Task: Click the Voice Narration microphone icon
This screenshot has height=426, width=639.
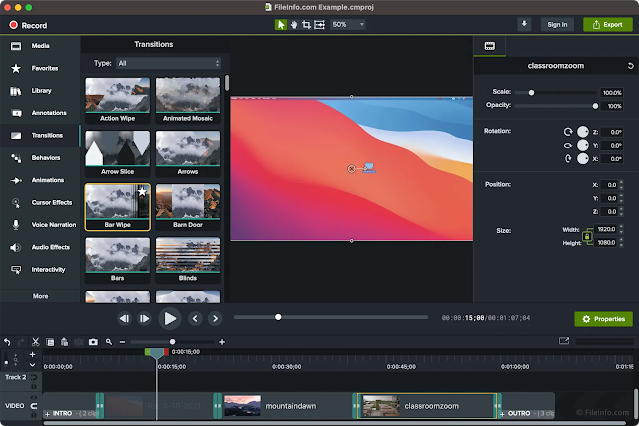Action: (x=16, y=225)
